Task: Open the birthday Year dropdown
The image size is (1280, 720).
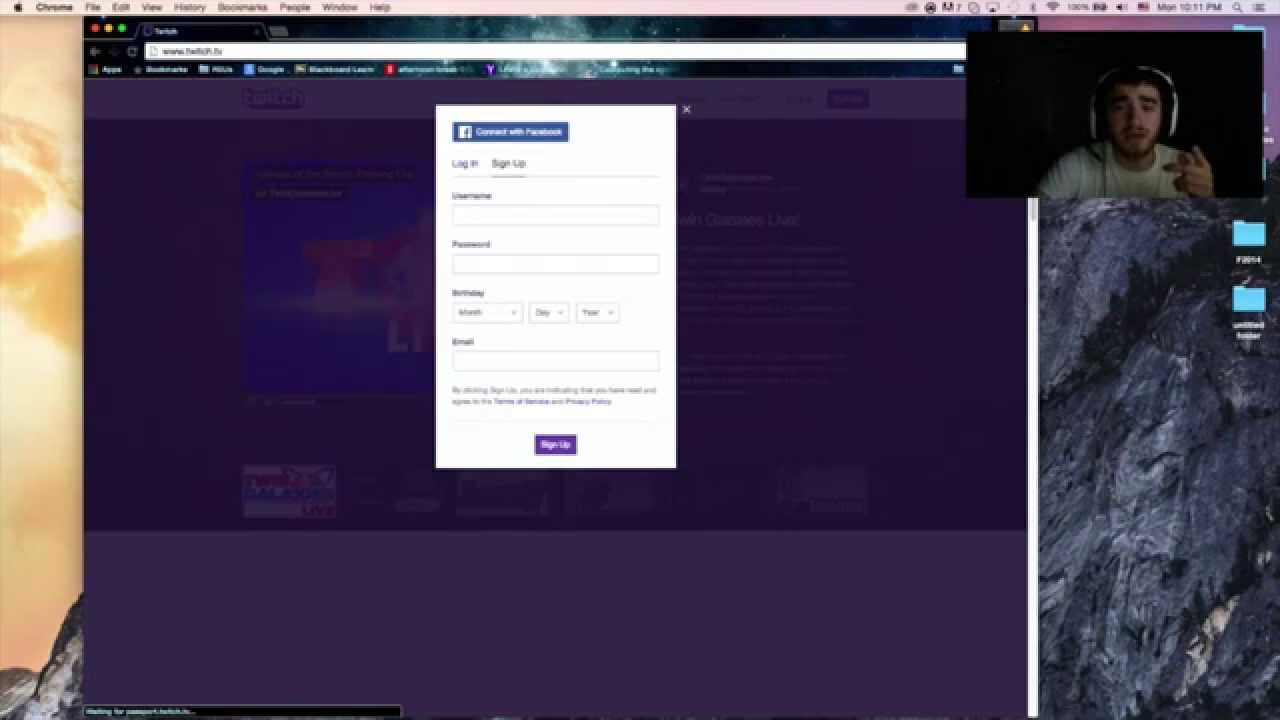Action: click(597, 313)
